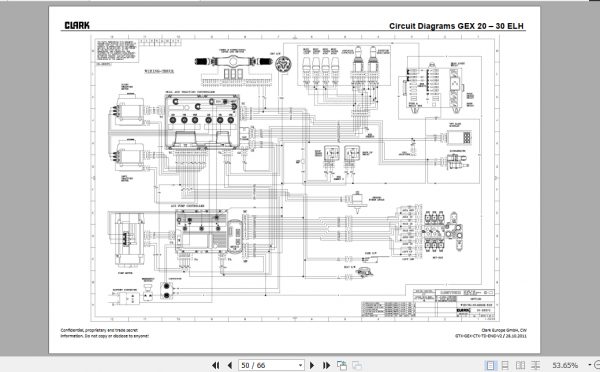
Task: Click the confidential proprietary notice text
Action: point(104,333)
